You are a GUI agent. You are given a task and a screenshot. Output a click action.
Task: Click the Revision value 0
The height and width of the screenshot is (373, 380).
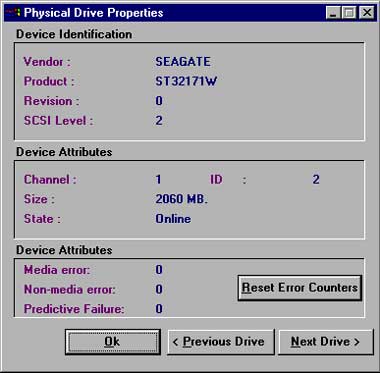click(159, 101)
